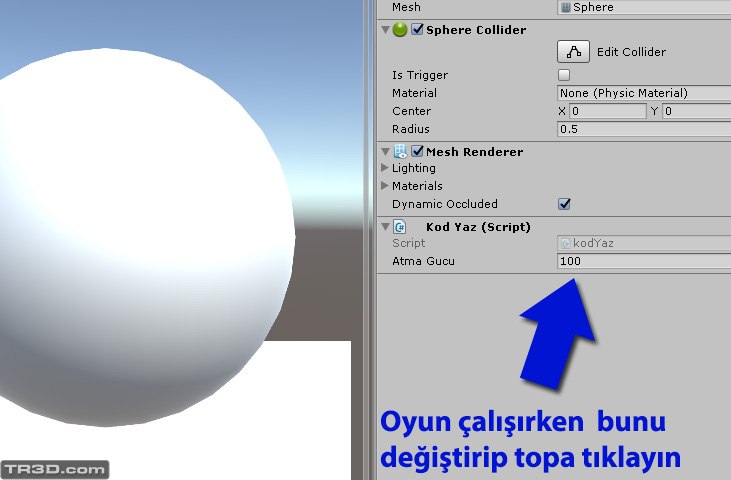
Task: Click the Material None (Physic Material) field
Action: click(644, 93)
